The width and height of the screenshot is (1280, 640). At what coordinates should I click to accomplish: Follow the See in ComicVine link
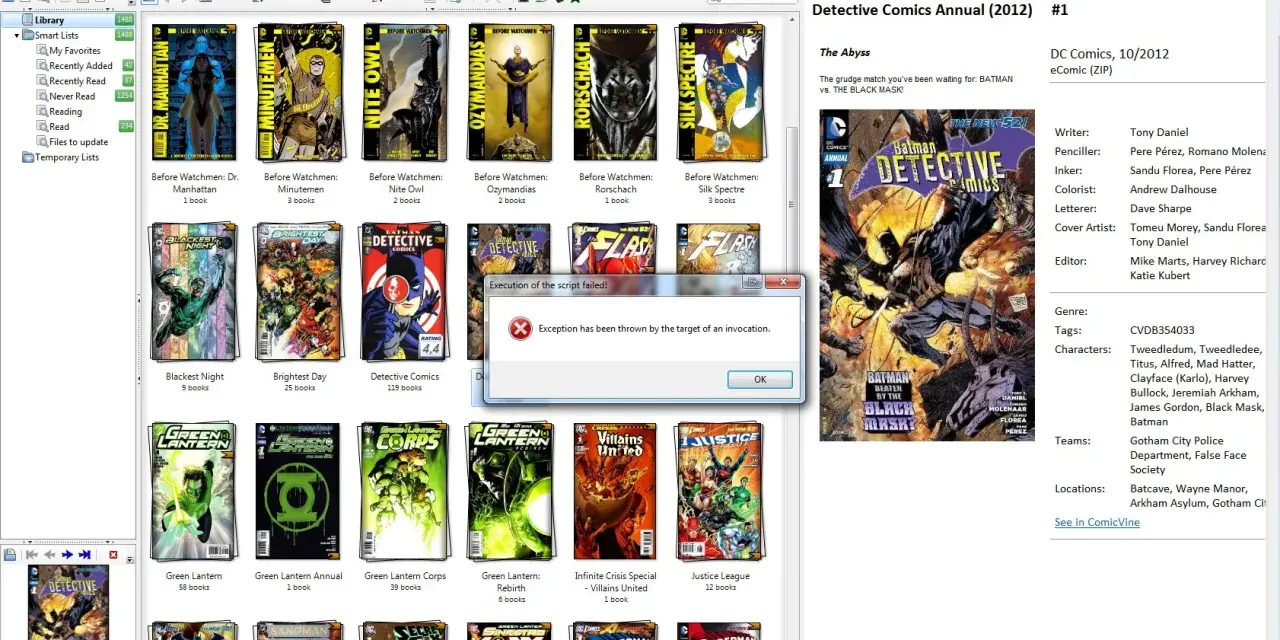point(1097,522)
